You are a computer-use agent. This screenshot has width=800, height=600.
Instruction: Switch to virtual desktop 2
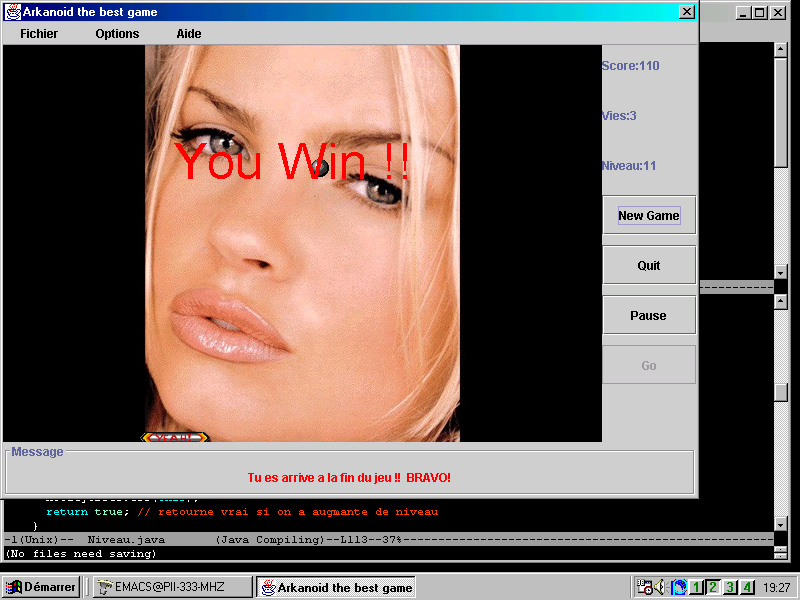tap(713, 587)
